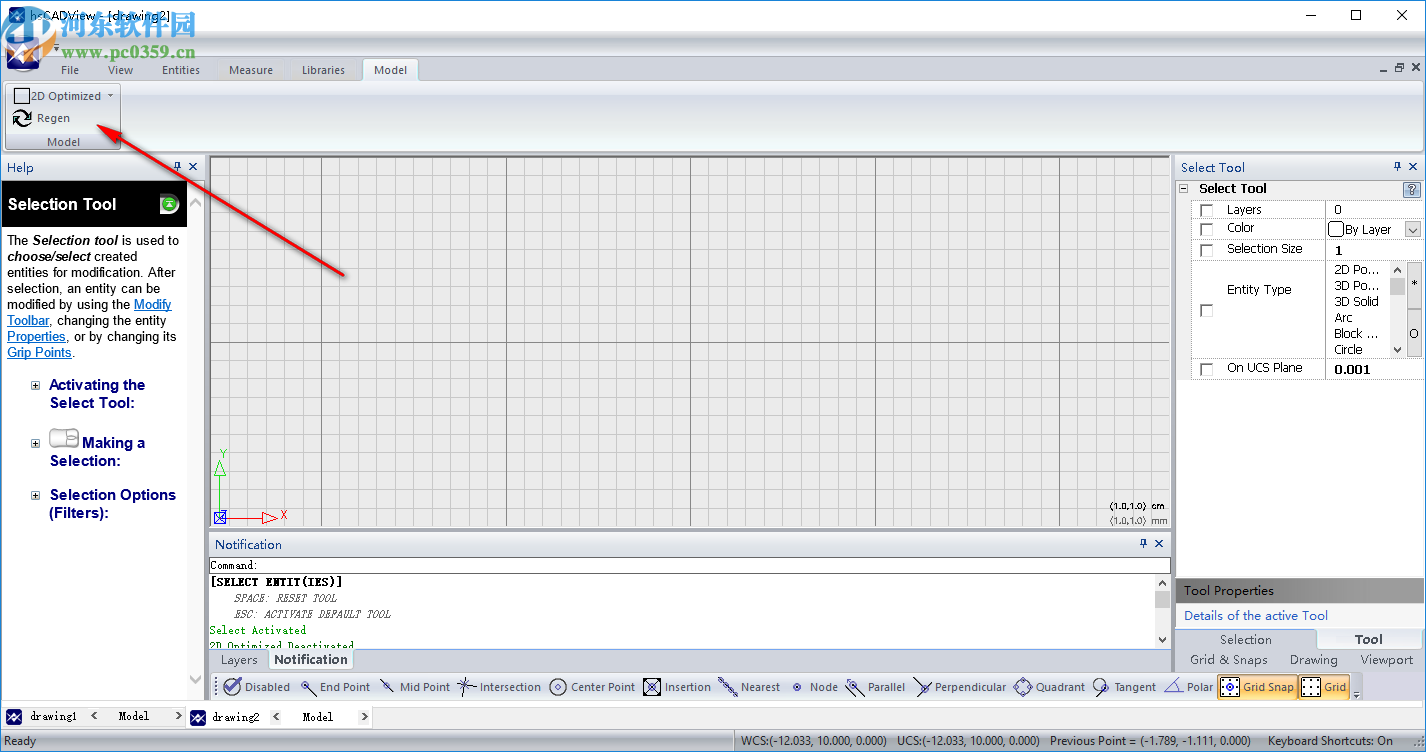Open the Drawing properties tab
Image resolution: width=1426 pixels, height=752 pixels.
pyautogui.click(x=1314, y=660)
